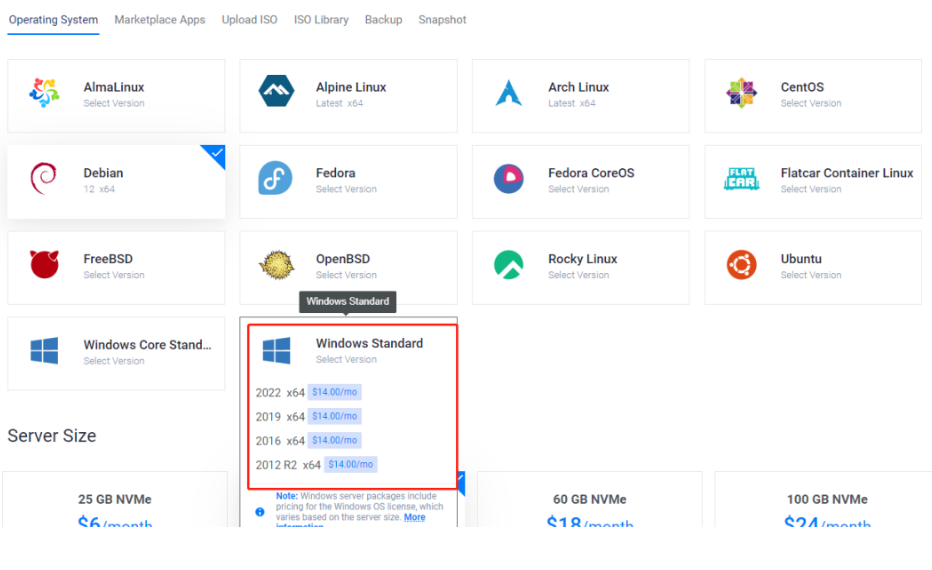
Task: Click the Arch Linux logo icon
Action: coord(509,94)
